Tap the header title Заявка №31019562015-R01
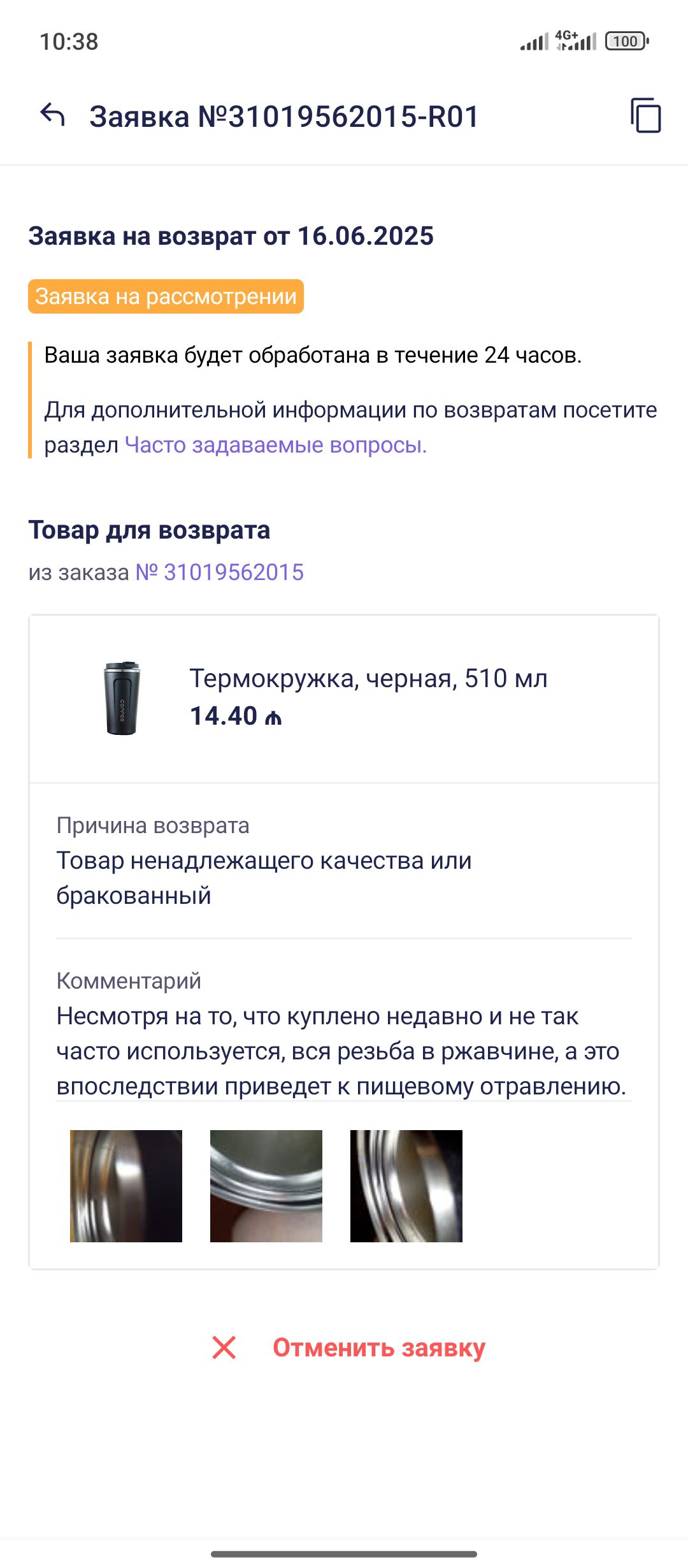This screenshot has height=1568, width=688. tap(284, 117)
